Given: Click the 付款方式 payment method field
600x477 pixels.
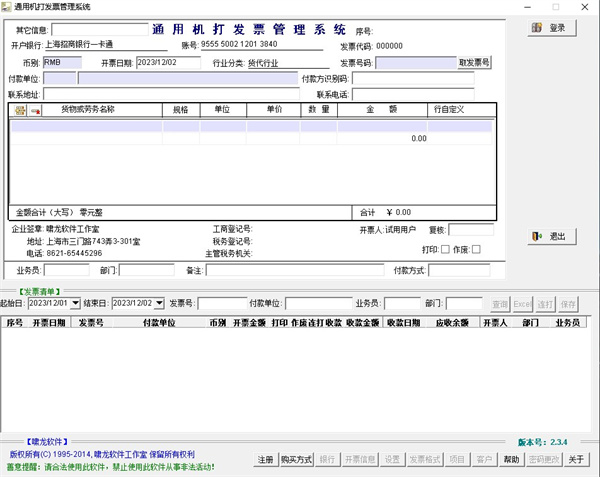Looking at the screenshot, I should [459, 270].
